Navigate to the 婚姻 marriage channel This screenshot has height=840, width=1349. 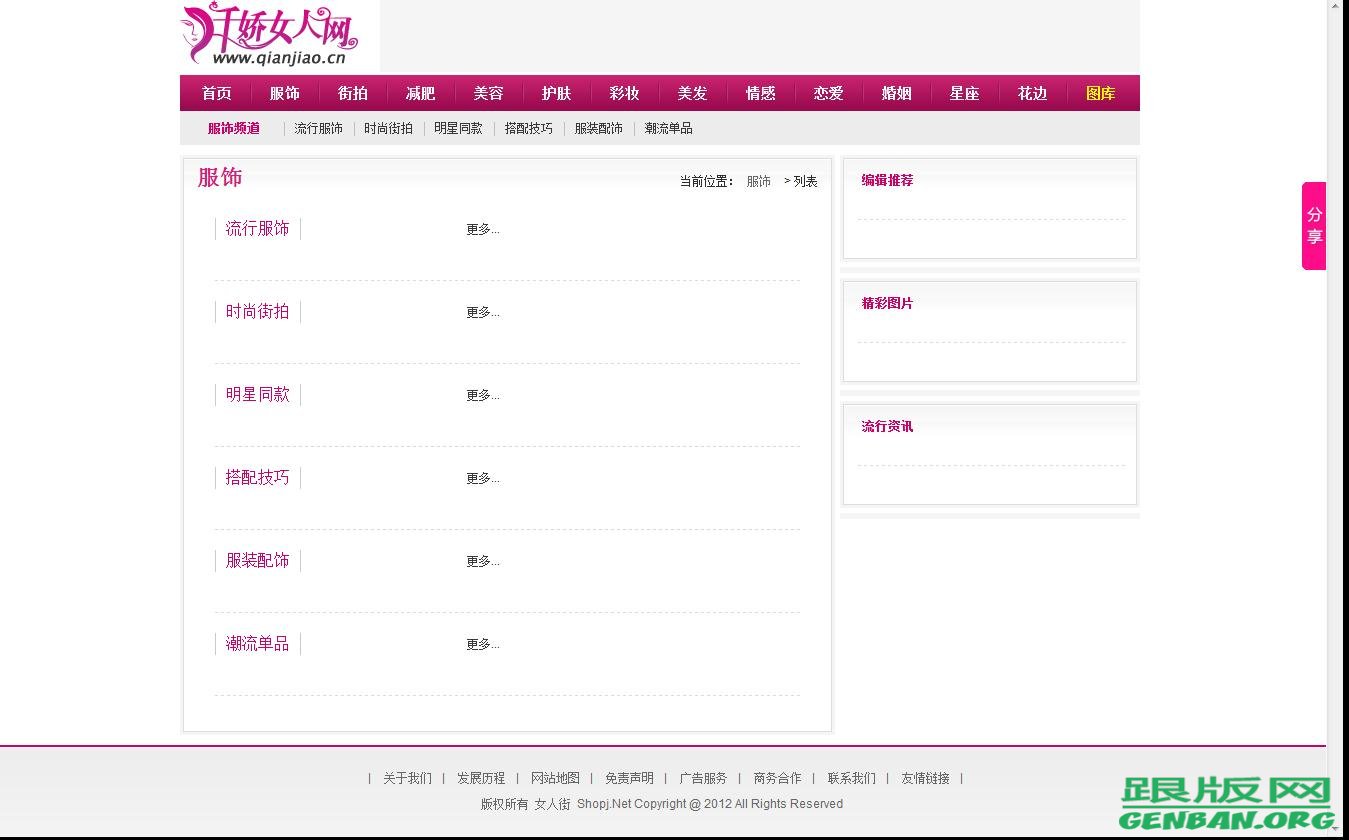[x=896, y=93]
